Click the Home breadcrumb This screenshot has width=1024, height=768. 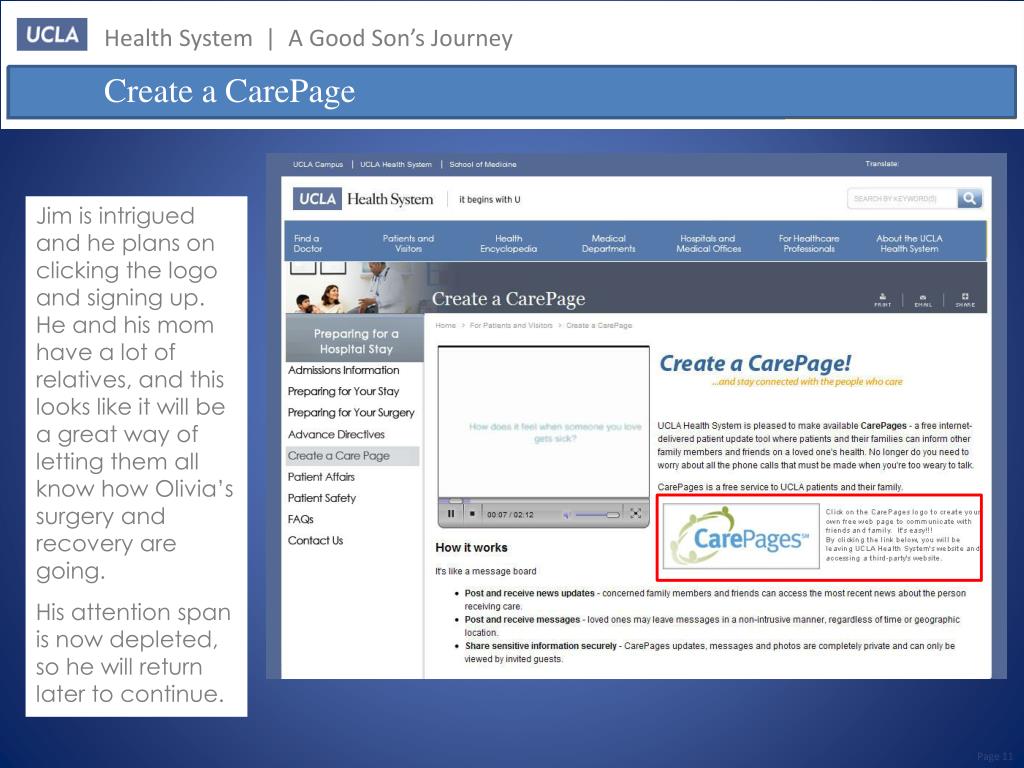pos(445,325)
